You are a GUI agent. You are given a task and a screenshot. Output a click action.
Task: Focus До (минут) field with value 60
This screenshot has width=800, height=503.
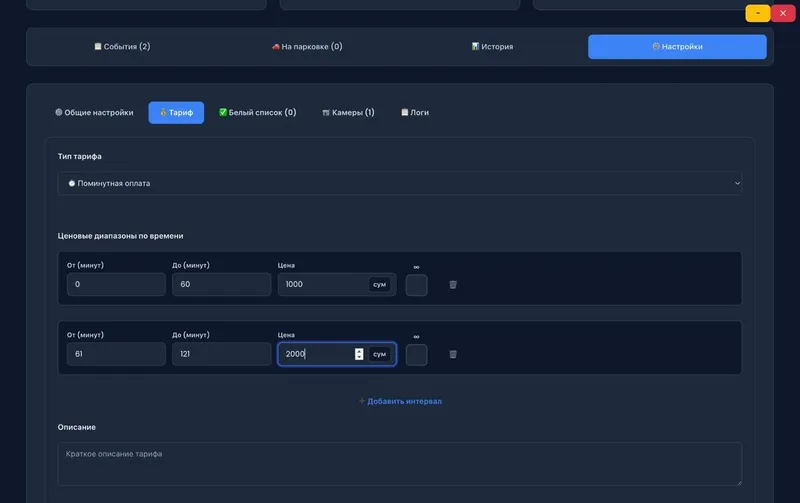221,284
